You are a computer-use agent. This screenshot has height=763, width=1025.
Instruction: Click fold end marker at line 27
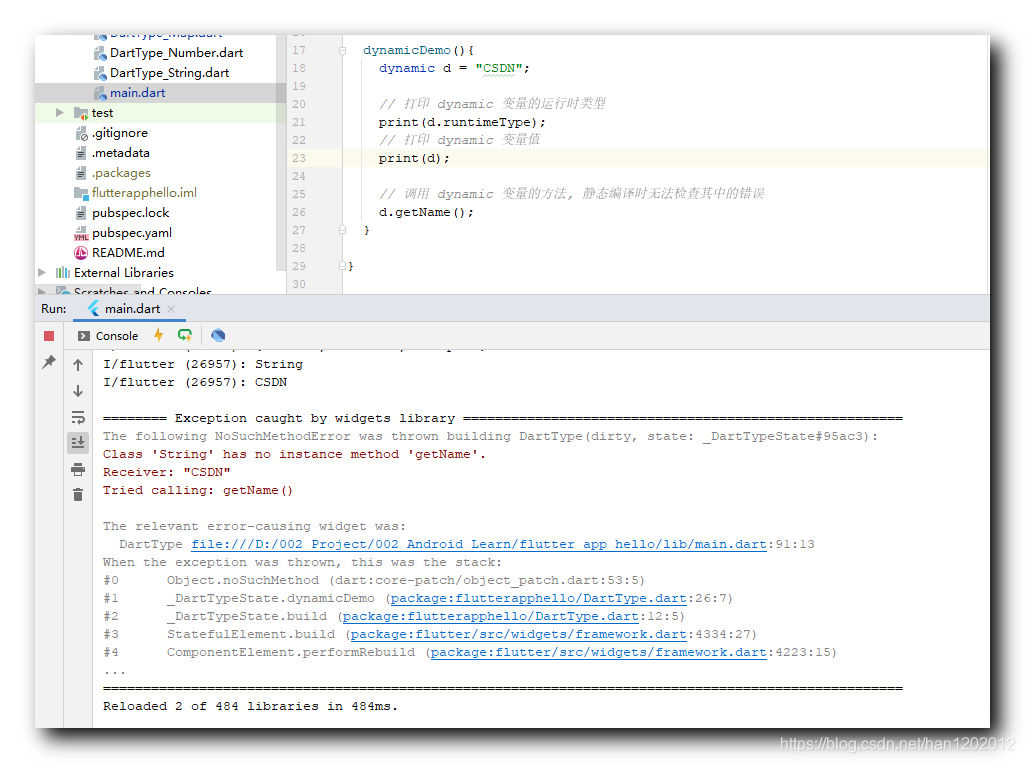click(343, 230)
